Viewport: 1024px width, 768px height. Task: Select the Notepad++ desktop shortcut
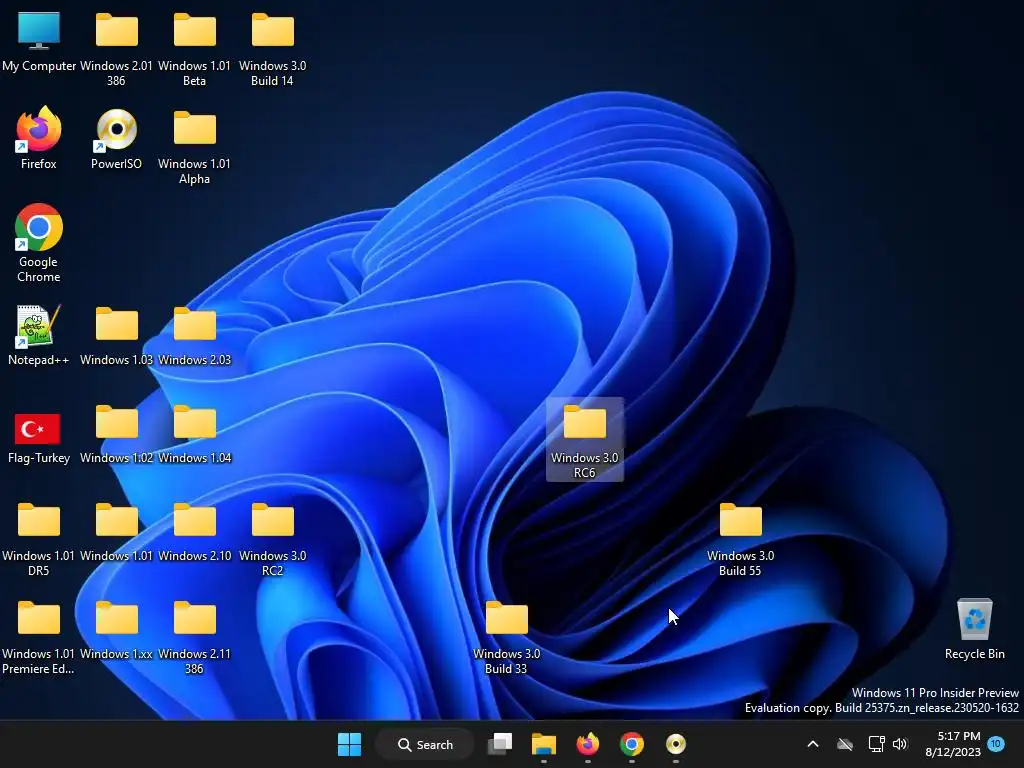[39, 334]
